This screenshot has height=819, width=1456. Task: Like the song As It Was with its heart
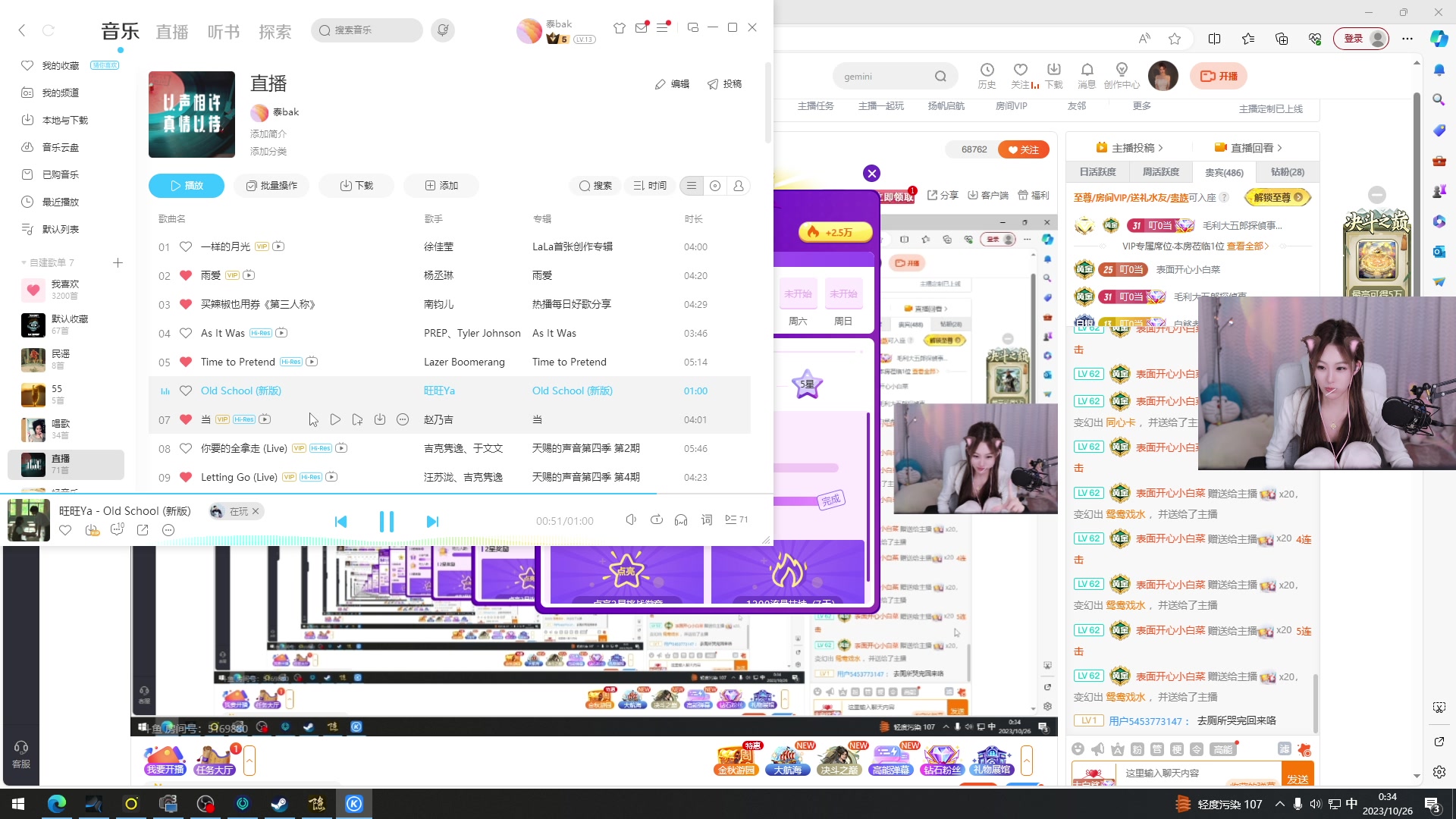[185, 333]
